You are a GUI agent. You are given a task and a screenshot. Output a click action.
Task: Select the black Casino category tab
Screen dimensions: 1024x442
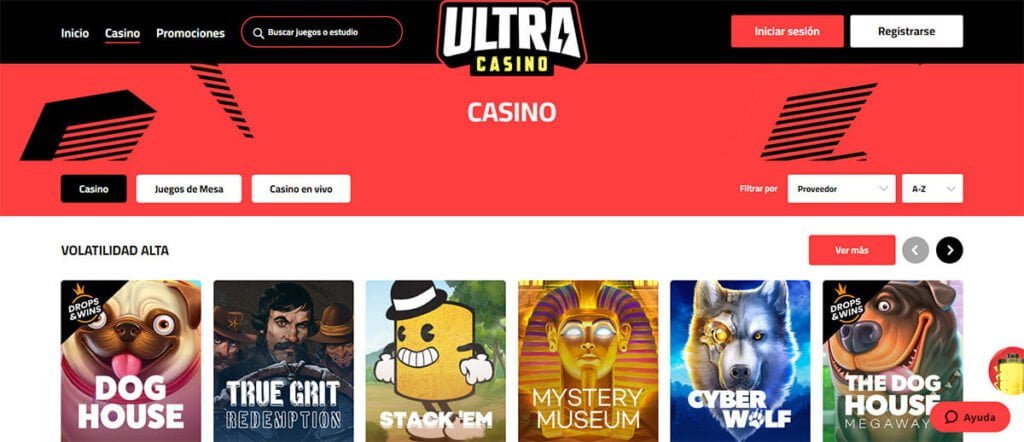[x=93, y=189]
